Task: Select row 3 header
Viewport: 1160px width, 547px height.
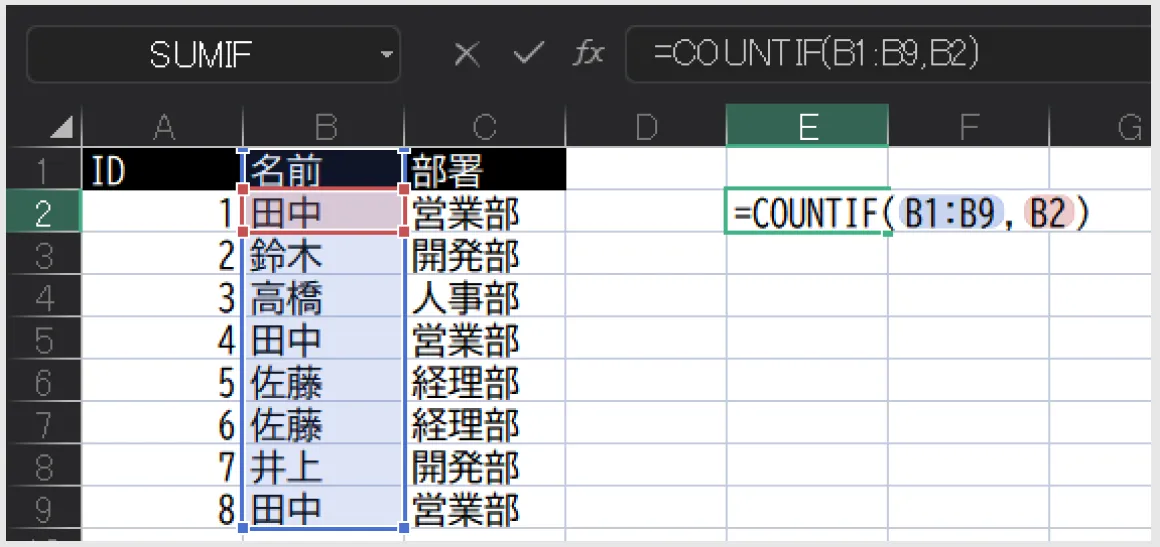Action: pos(43,254)
